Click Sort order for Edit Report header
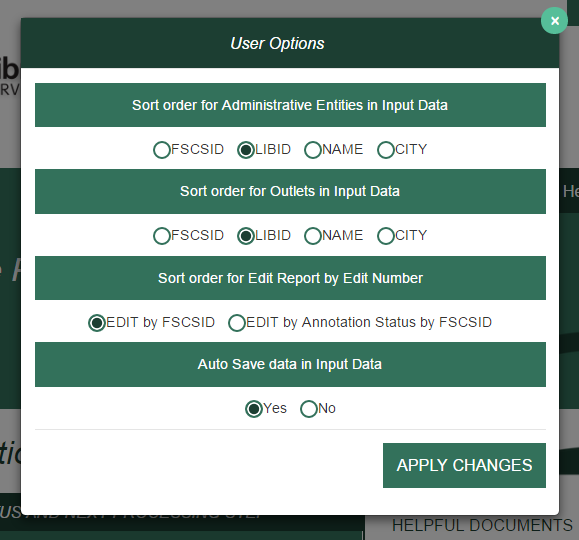The width and height of the screenshot is (579, 540). point(290,278)
